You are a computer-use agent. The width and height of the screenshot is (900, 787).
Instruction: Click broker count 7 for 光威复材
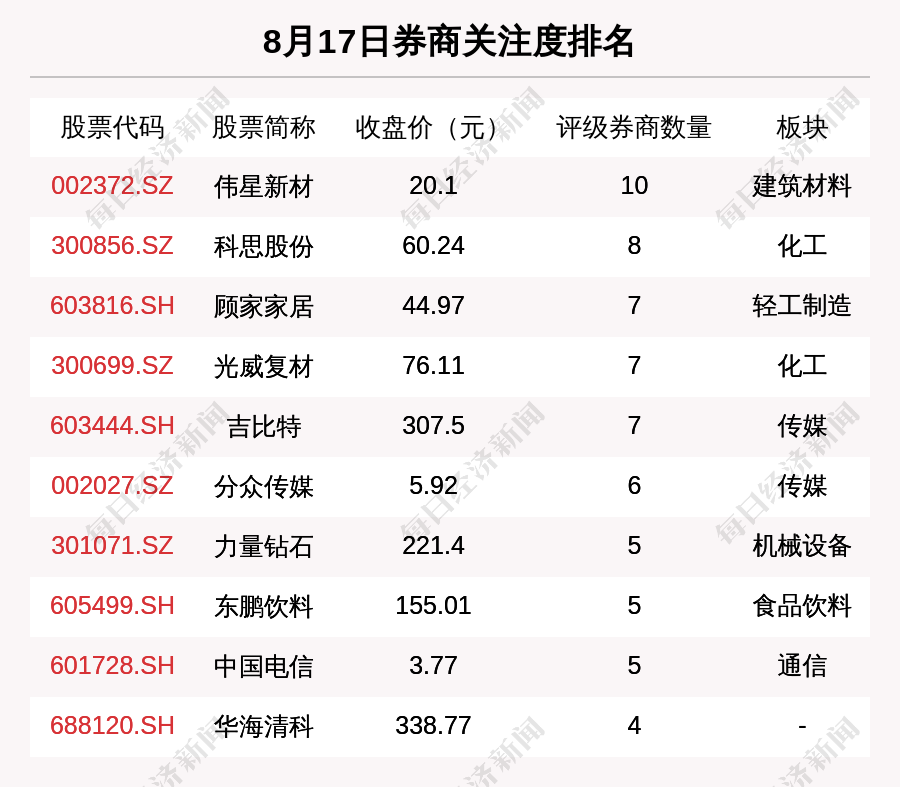pyautogui.click(x=634, y=366)
